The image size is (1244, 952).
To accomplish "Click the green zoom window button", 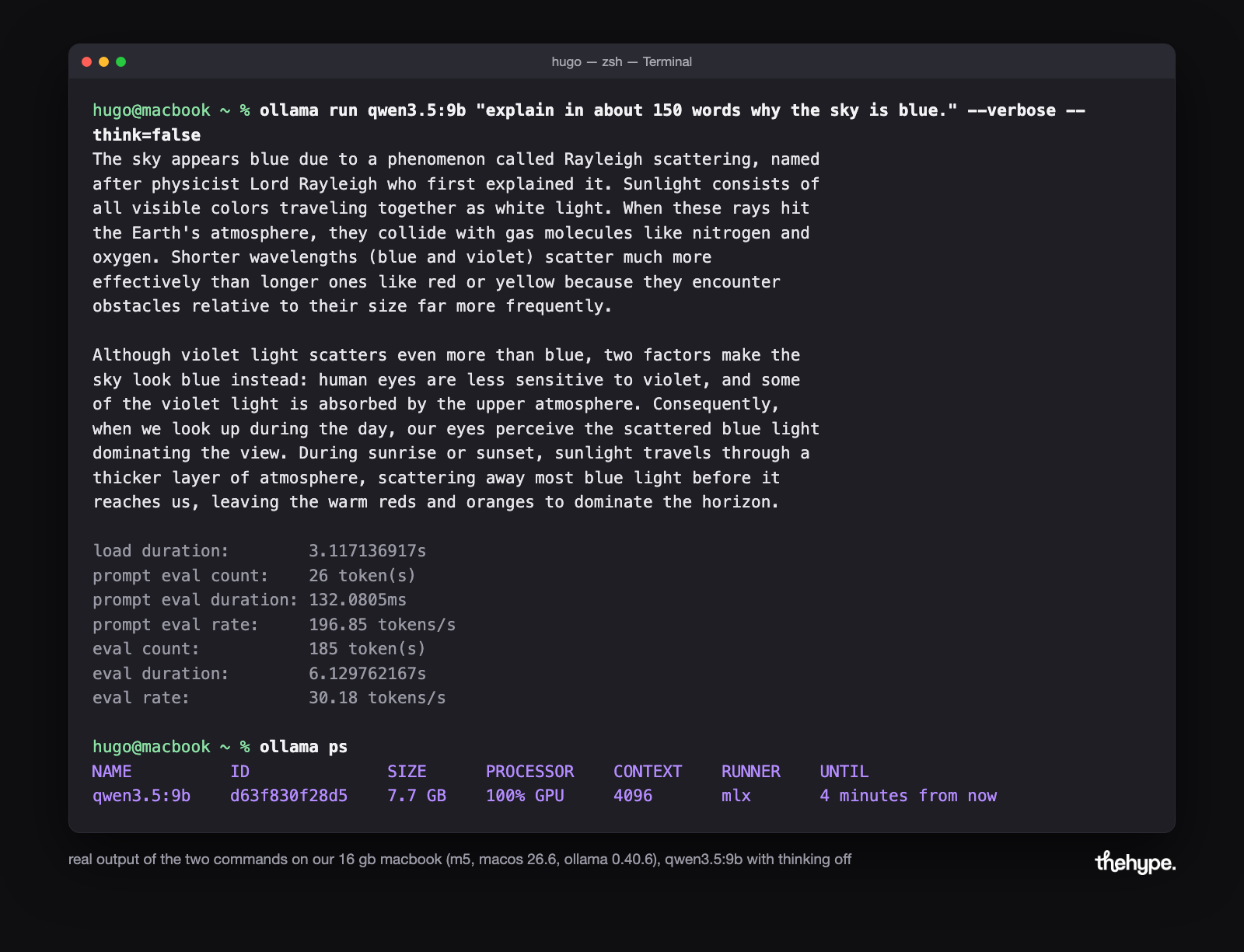I will tap(121, 62).
